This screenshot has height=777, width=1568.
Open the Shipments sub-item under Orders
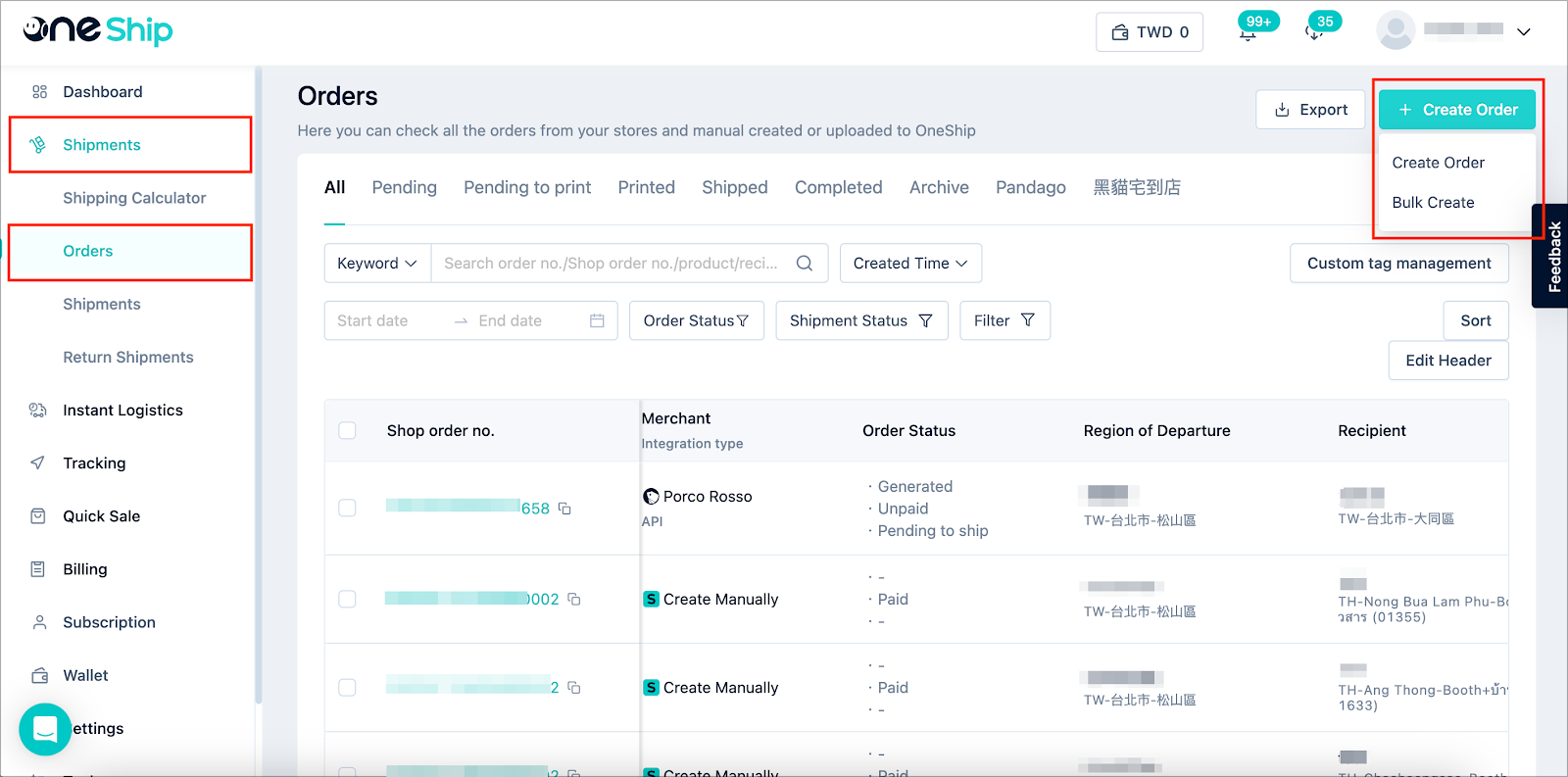tap(102, 304)
